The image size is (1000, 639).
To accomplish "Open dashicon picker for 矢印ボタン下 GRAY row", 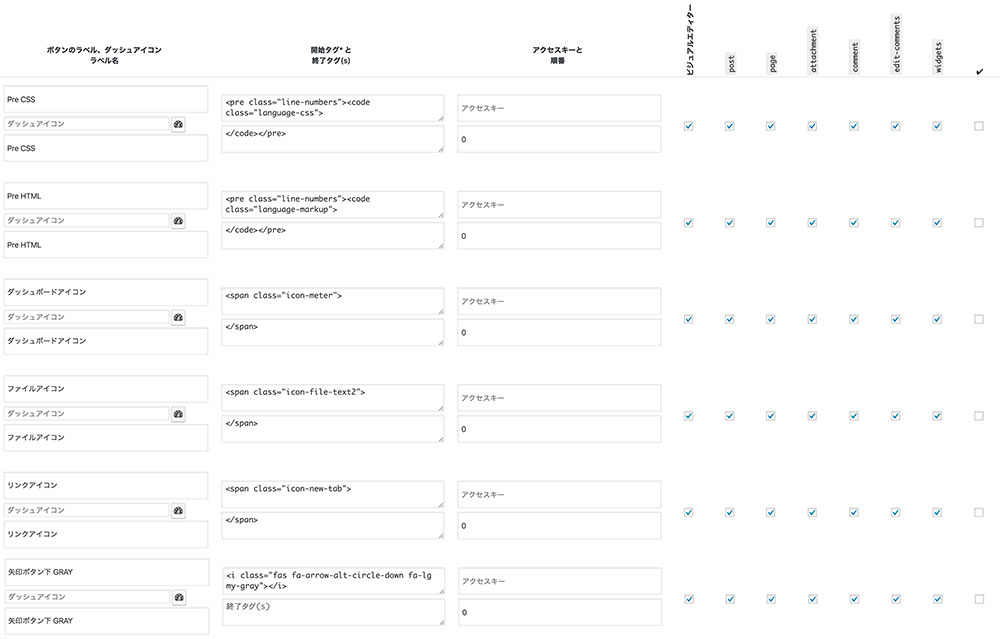I will 178,598.
